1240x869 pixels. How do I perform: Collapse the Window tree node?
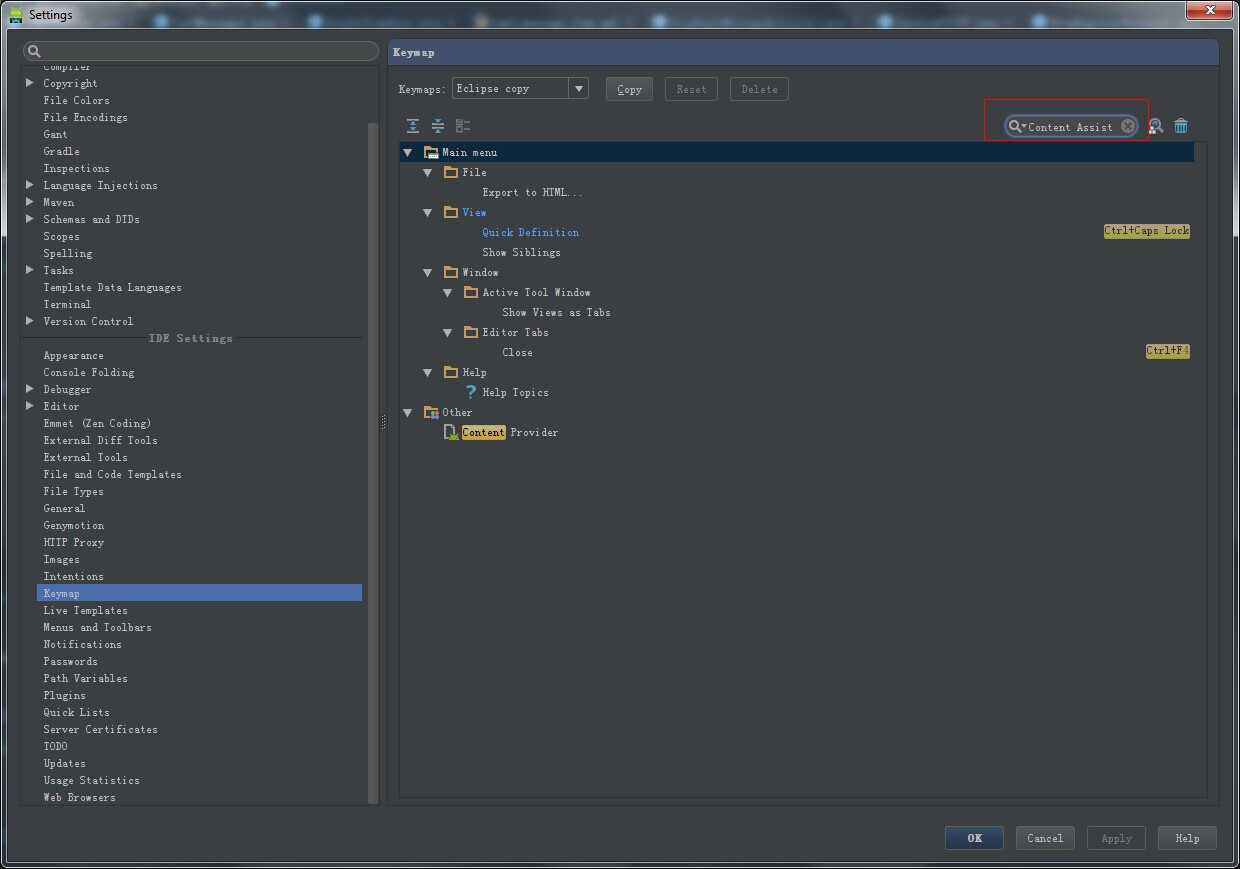(427, 273)
